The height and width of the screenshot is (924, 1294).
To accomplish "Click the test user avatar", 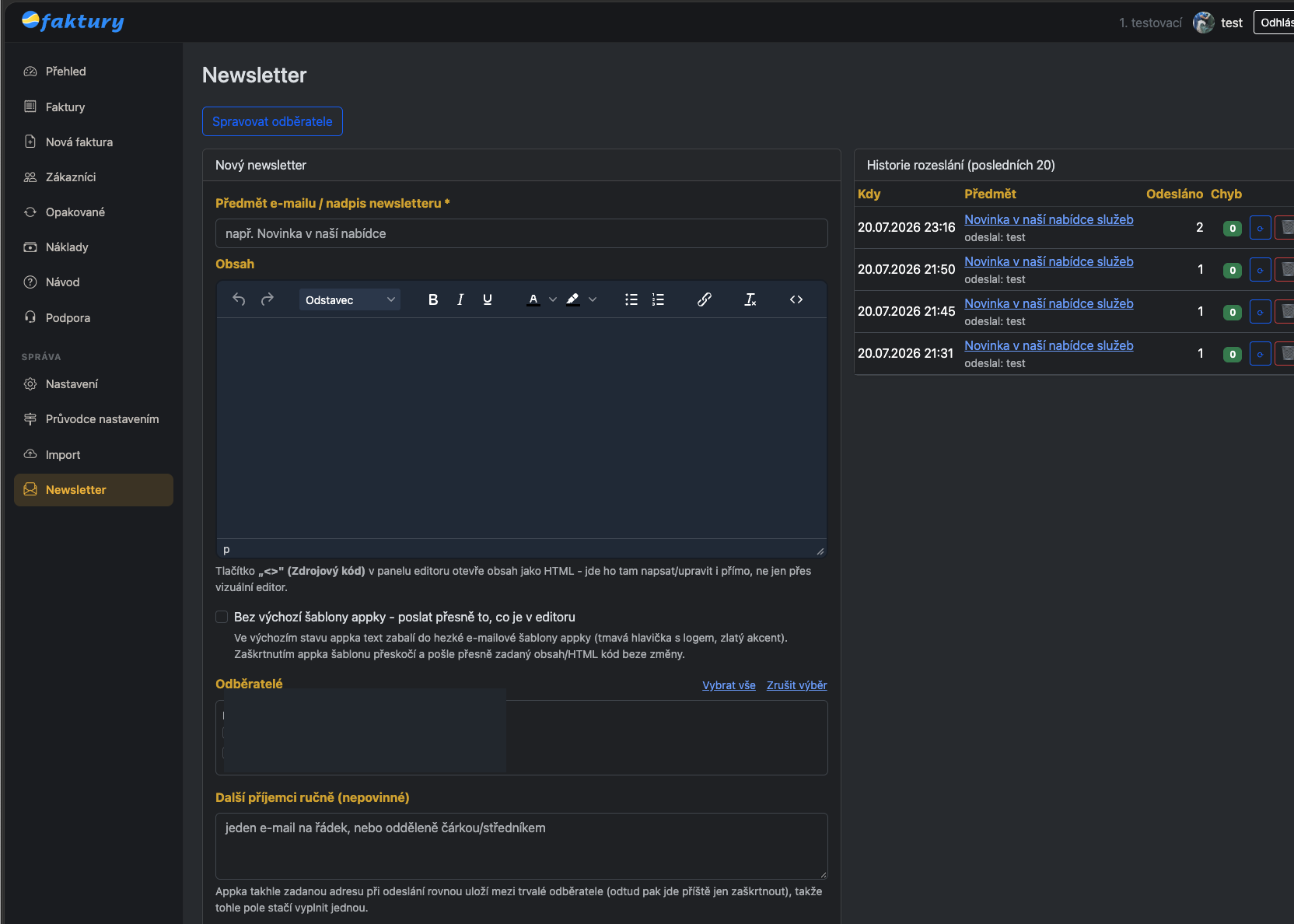I will click(1204, 23).
